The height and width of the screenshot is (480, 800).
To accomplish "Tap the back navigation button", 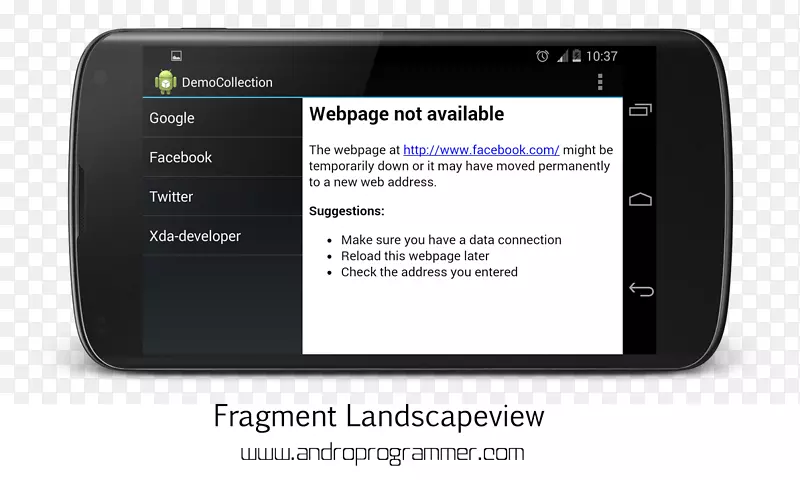I will click(641, 289).
